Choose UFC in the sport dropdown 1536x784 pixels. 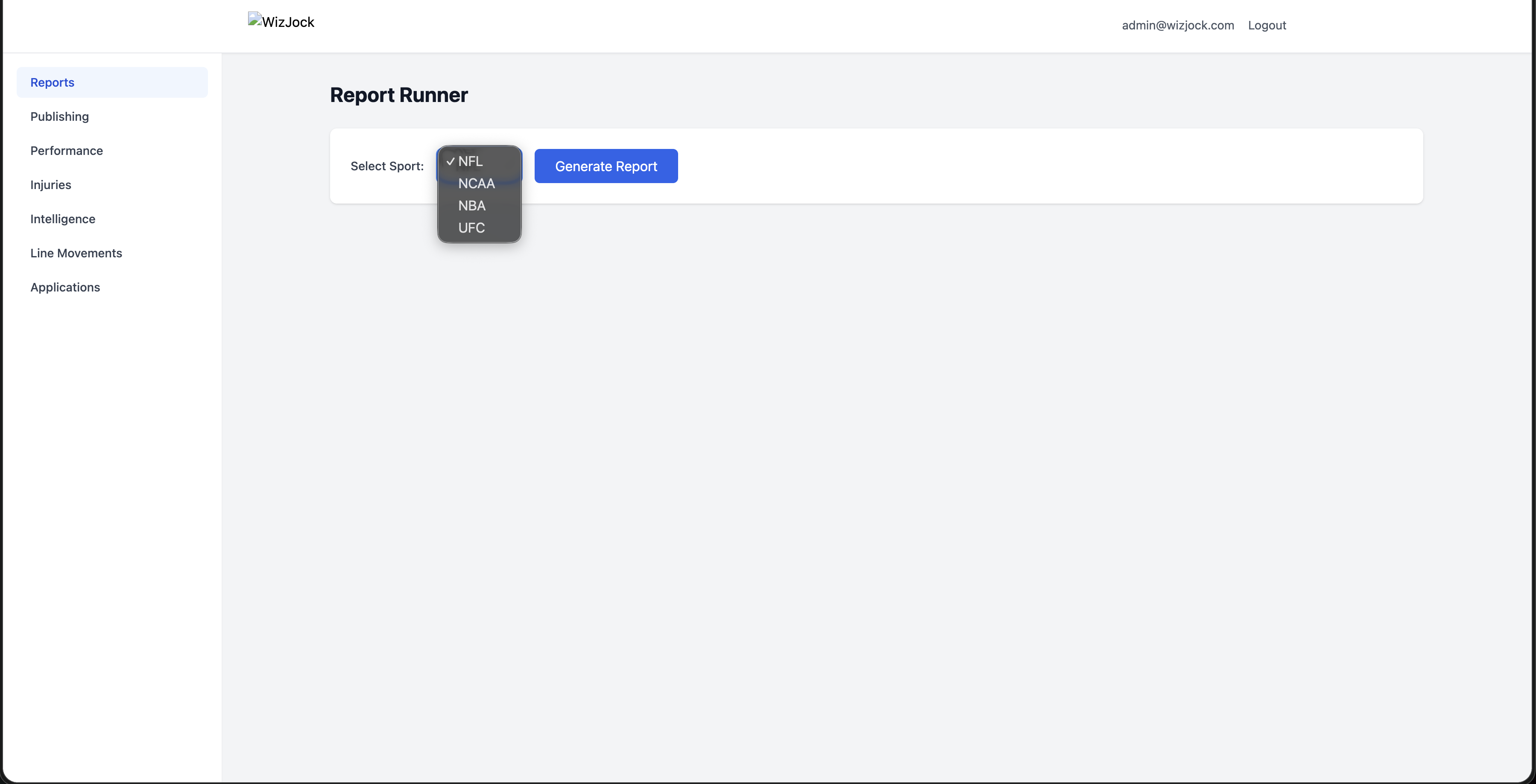tap(480, 227)
